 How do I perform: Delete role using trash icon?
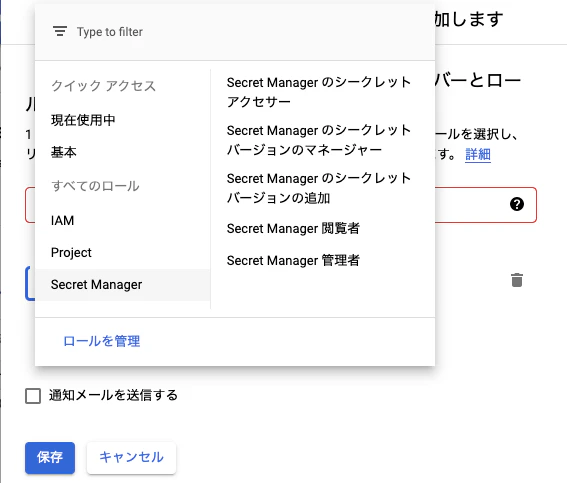coord(517,280)
